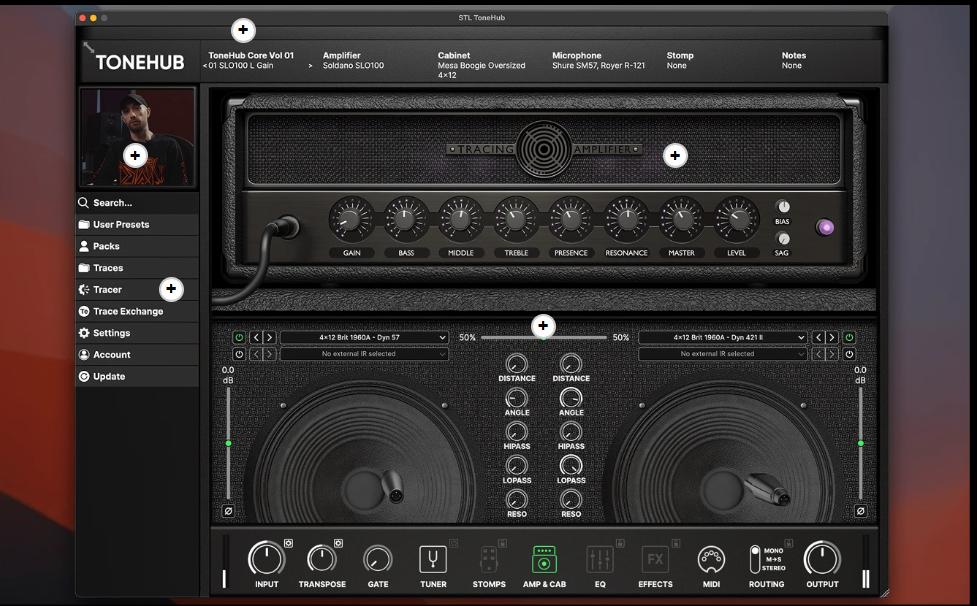This screenshot has width=977, height=606.
Task: Click the Tracer sidebar icon
Action: pyautogui.click(x=83, y=290)
